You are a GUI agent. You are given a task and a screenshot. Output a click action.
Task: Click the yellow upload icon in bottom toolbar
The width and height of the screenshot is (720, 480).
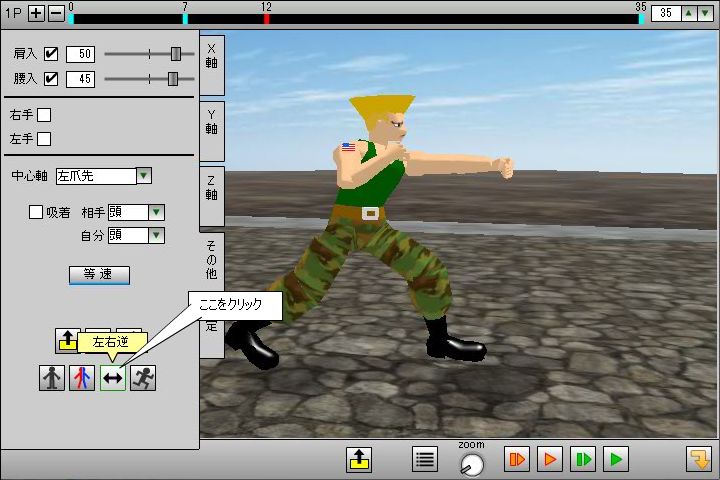pyautogui.click(x=359, y=459)
